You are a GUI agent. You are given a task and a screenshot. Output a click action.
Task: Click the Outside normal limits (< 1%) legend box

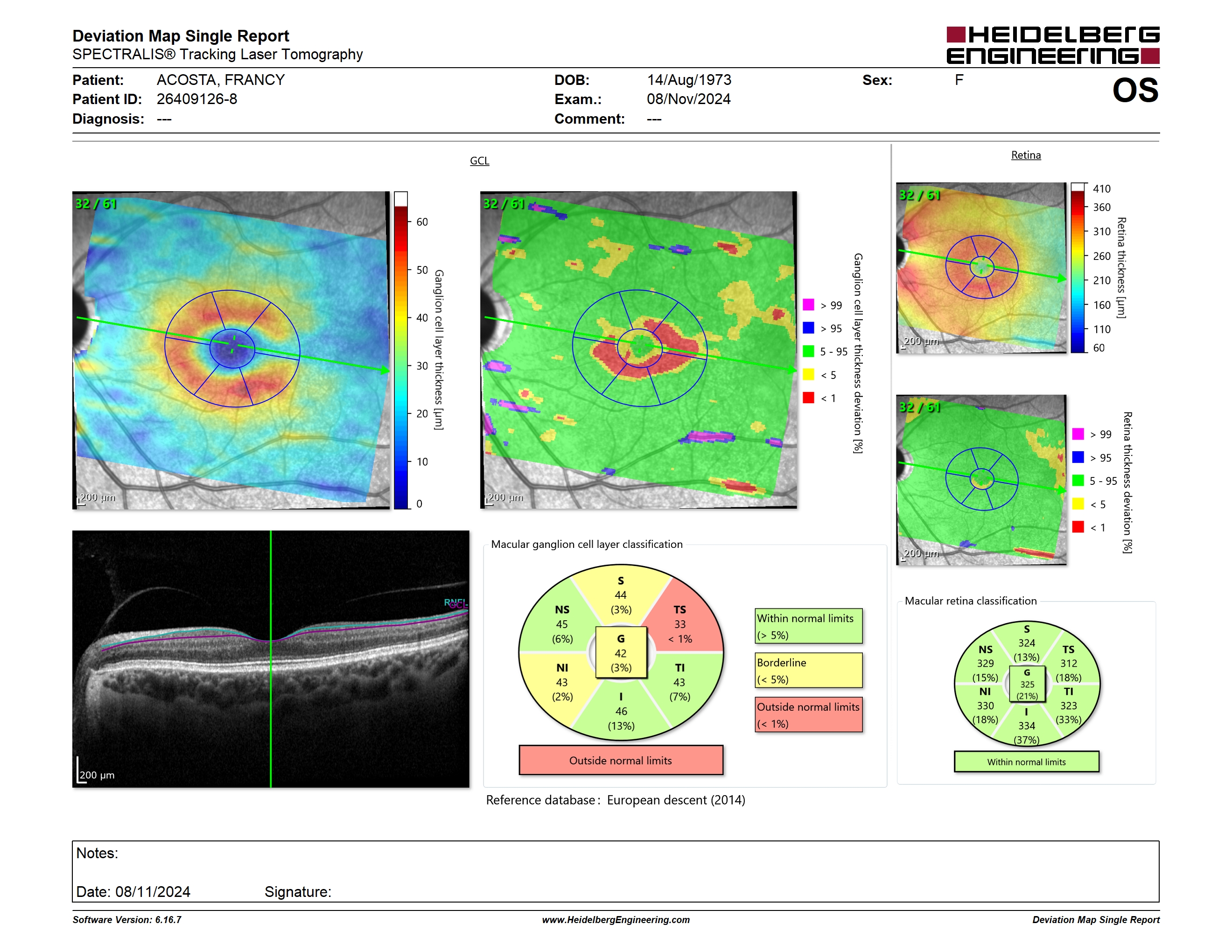pos(808,715)
